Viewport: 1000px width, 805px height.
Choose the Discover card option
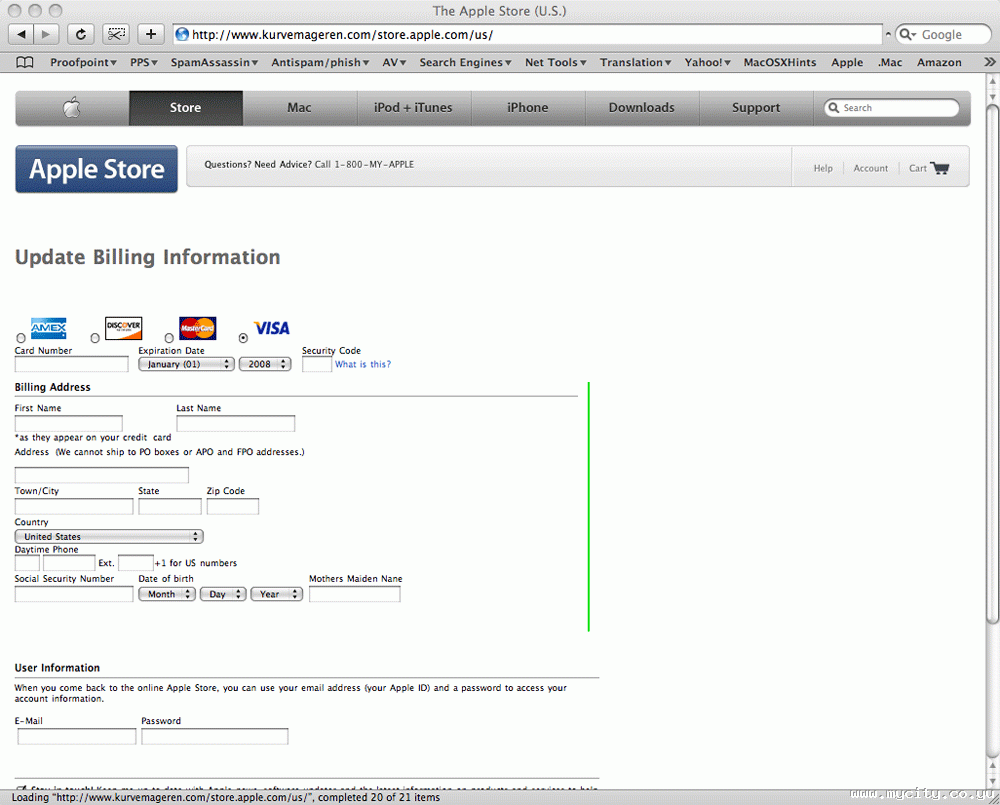(x=94, y=338)
